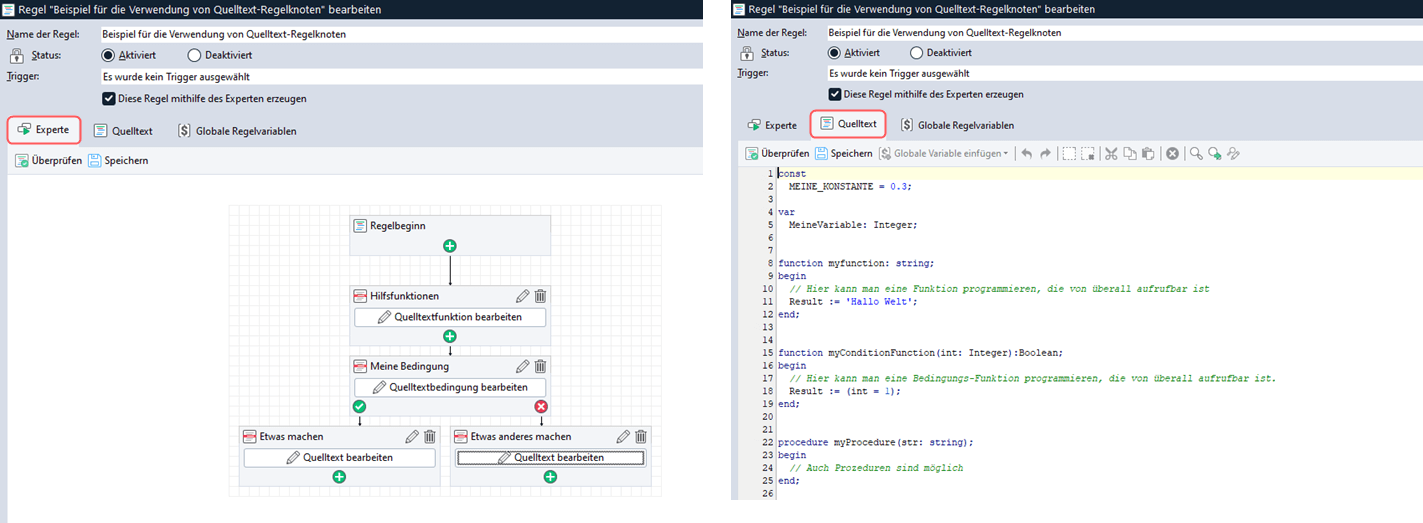Select Aktiviert radio in the code editor window
The image size is (1423, 523).
pos(835,53)
